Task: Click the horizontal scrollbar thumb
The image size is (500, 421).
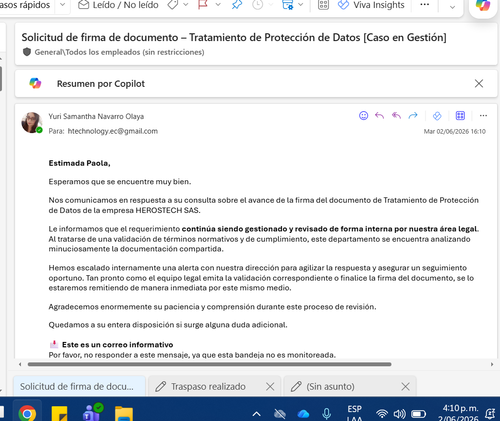Action: point(209,364)
